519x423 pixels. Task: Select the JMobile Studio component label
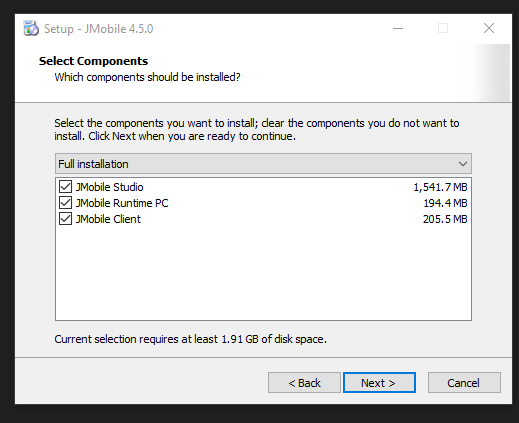[109, 187]
